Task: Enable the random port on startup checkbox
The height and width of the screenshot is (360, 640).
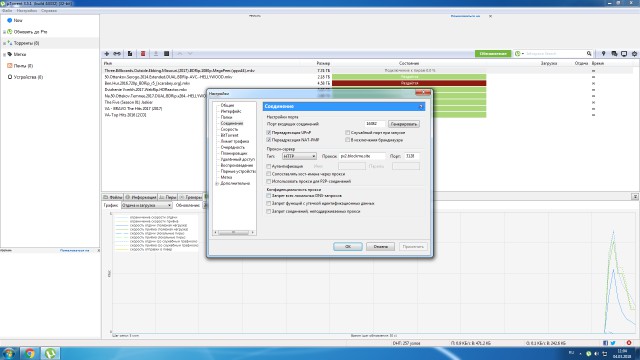Action: coord(347,133)
